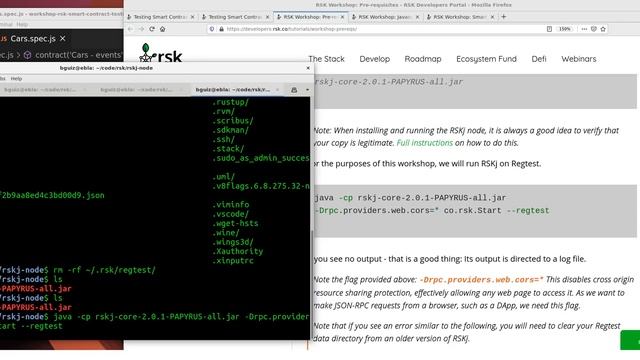
Task: Close the RSK Workshop: Smart tab
Action: pyautogui.click(x=492, y=17)
